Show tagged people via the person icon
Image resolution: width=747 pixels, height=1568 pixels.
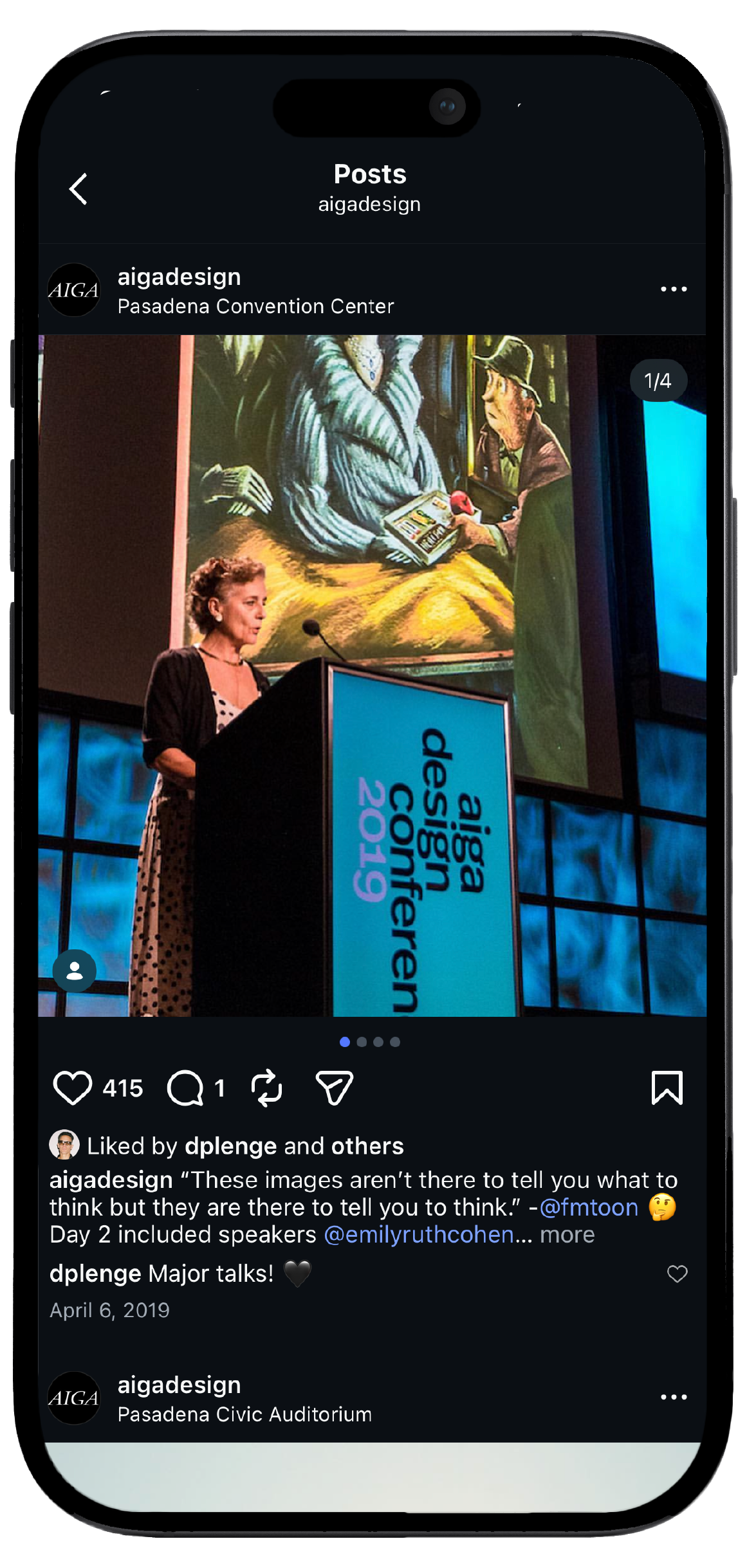[x=74, y=971]
